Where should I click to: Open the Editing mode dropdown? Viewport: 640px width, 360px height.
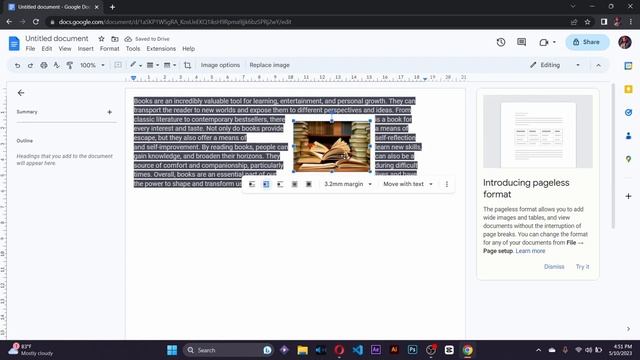[555, 65]
